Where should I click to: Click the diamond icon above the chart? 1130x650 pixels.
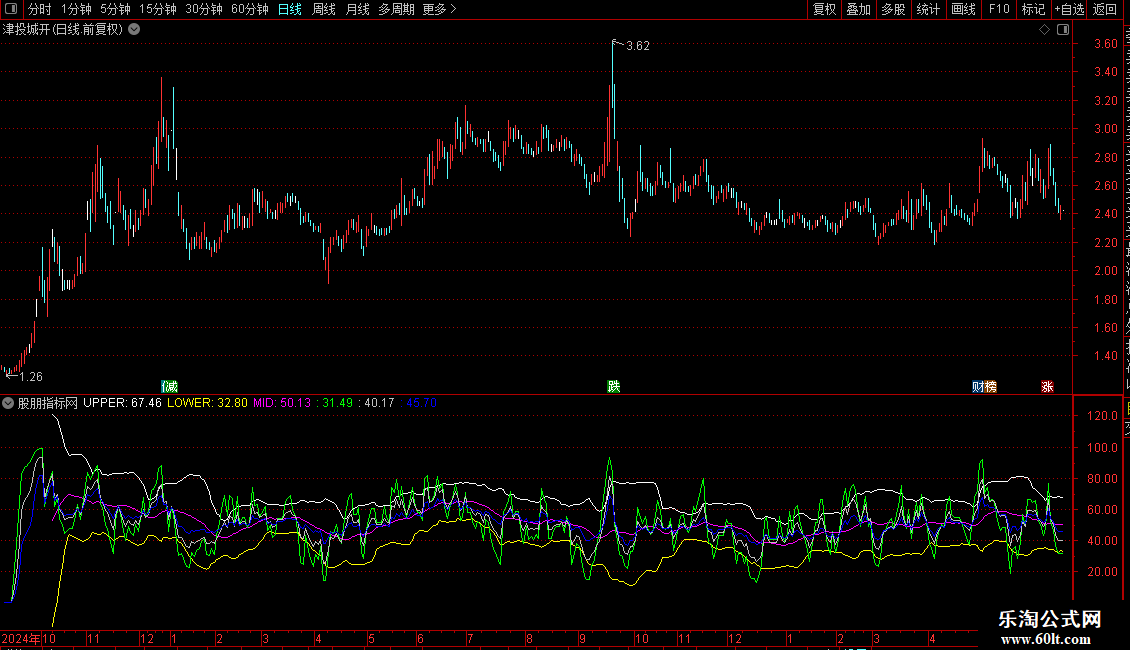point(1044,30)
